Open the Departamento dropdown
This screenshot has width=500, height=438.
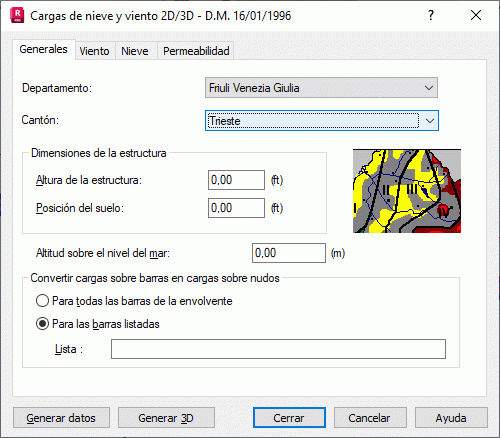pos(321,88)
